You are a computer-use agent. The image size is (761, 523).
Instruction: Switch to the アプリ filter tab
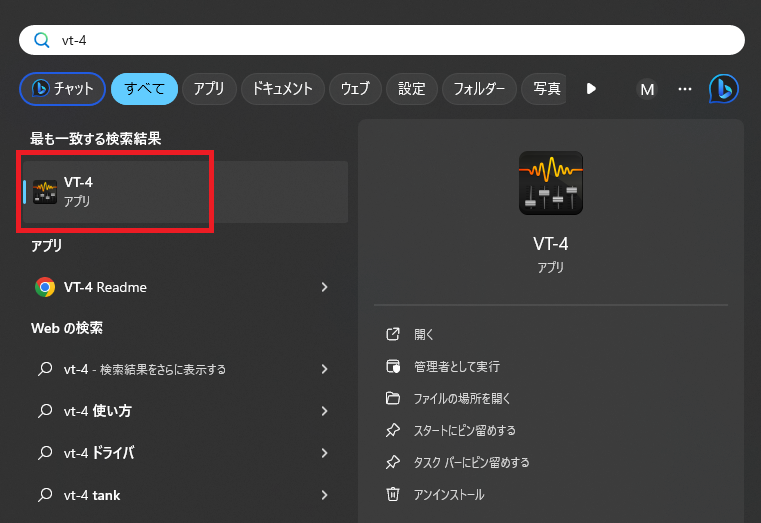pyautogui.click(x=209, y=89)
